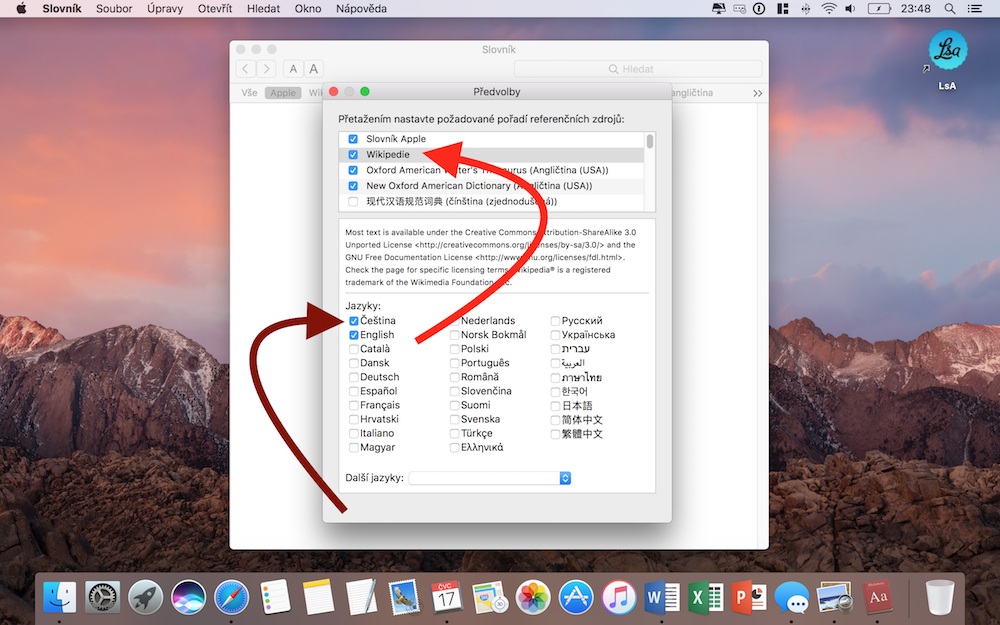Screen dimensions: 1000x625
Task: Uncheck Oxford American Writer's Thesaurus source
Action: pyautogui.click(x=353, y=170)
